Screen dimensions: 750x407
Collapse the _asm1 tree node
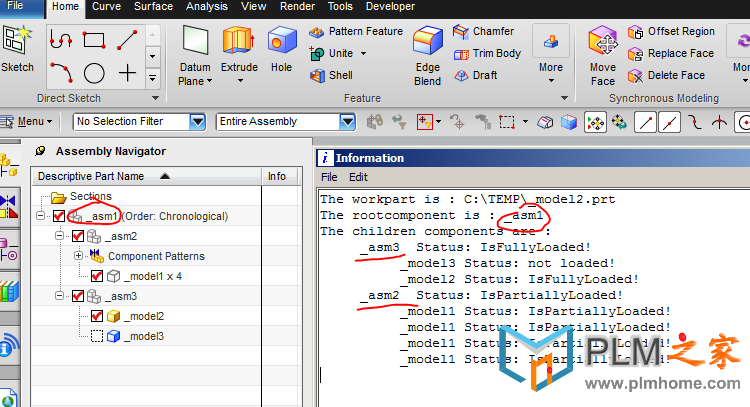click(x=41, y=216)
